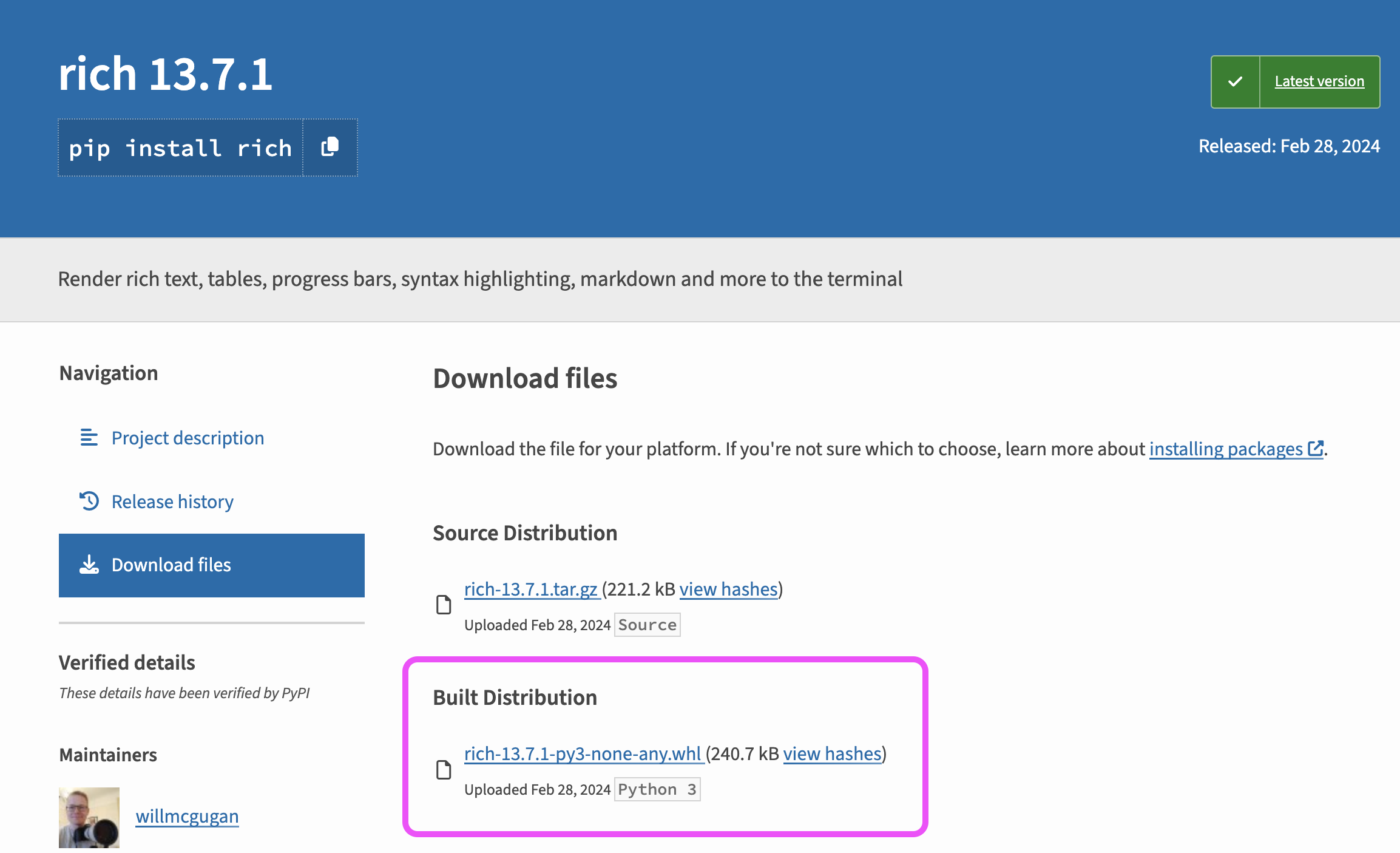The height and width of the screenshot is (853, 1400).
Task: View hashes for the wheel file
Action: [832, 753]
